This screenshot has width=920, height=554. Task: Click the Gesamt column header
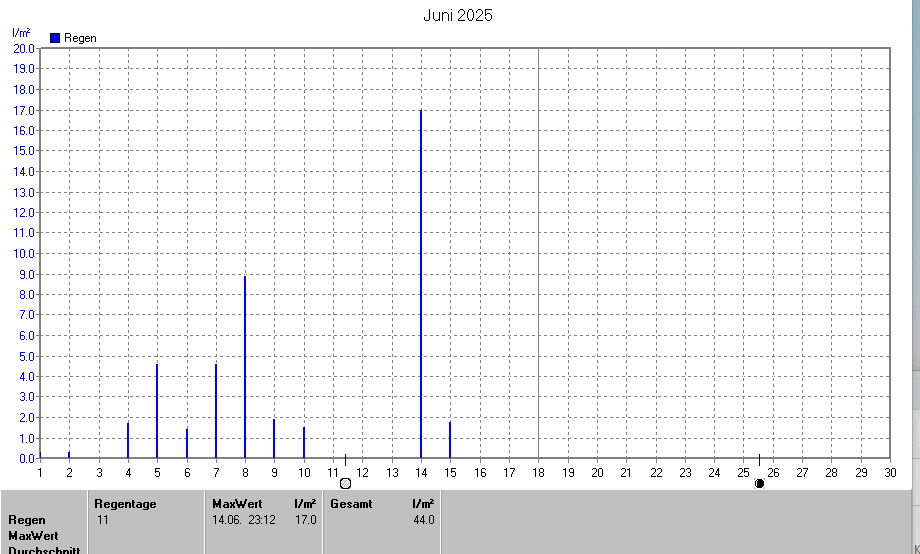pos(351,504)
